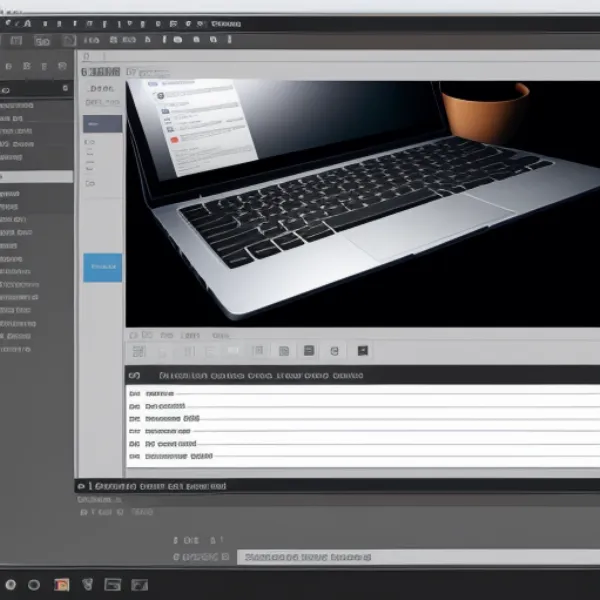This screenshot has width=600, height=600.
Task: Toggle the marker on the first list row
Action: coord(135,394)
